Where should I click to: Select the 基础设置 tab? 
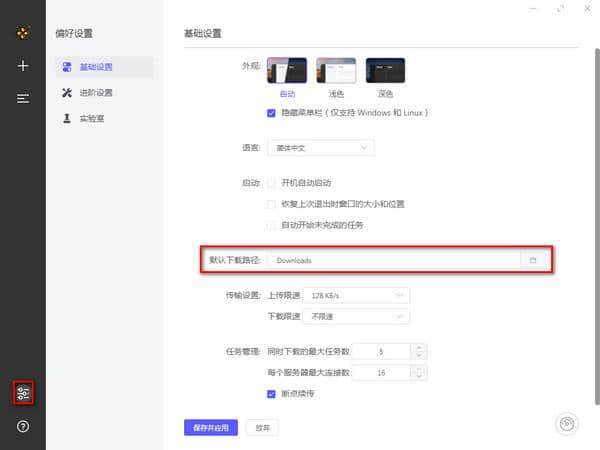pos(96,67)
